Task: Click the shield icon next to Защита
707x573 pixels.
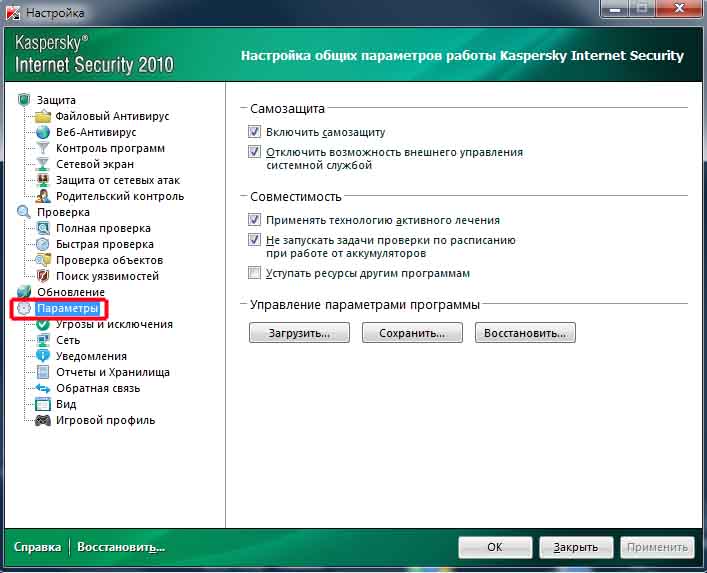Action: tap(24, 100)
